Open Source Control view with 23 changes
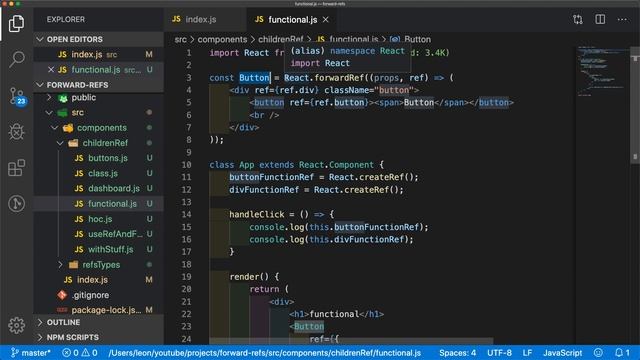 tap(17, 96)
